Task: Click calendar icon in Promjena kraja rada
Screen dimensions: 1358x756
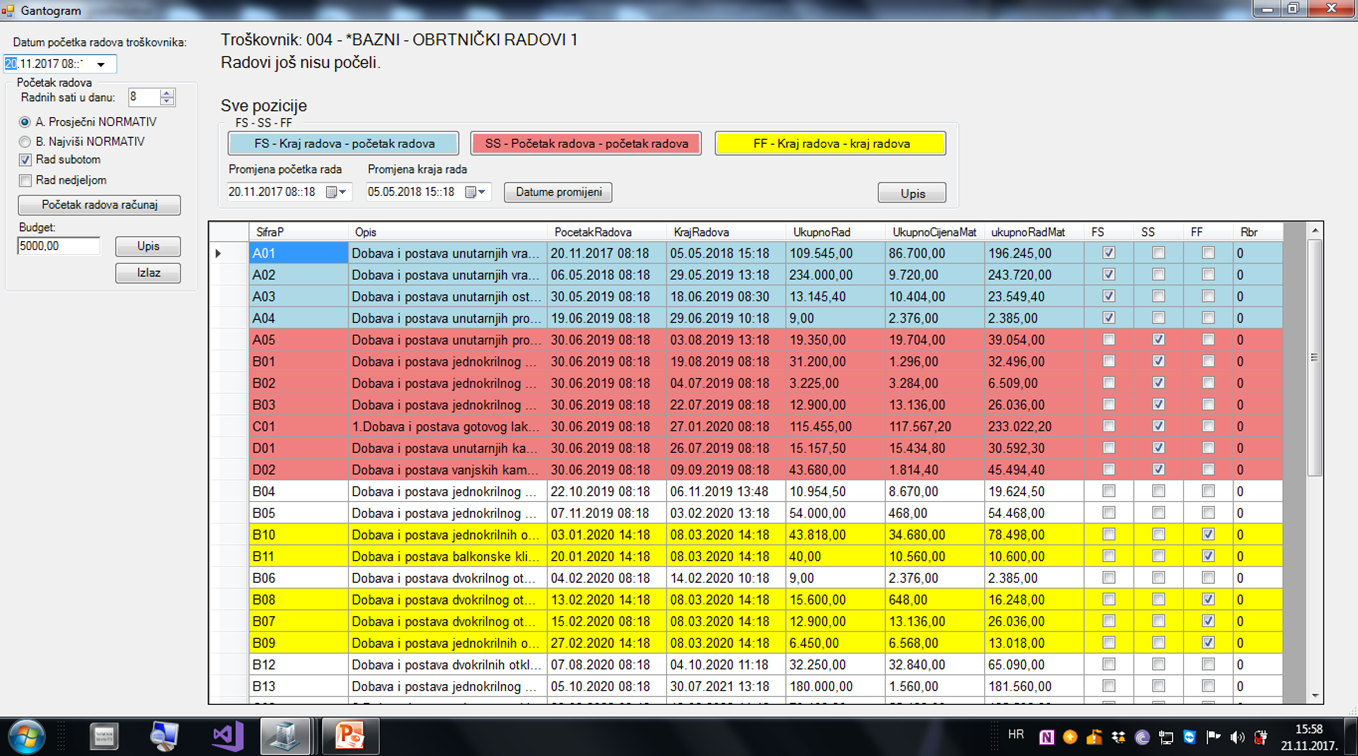Action: pyautogui.click(x=471, y=192)
